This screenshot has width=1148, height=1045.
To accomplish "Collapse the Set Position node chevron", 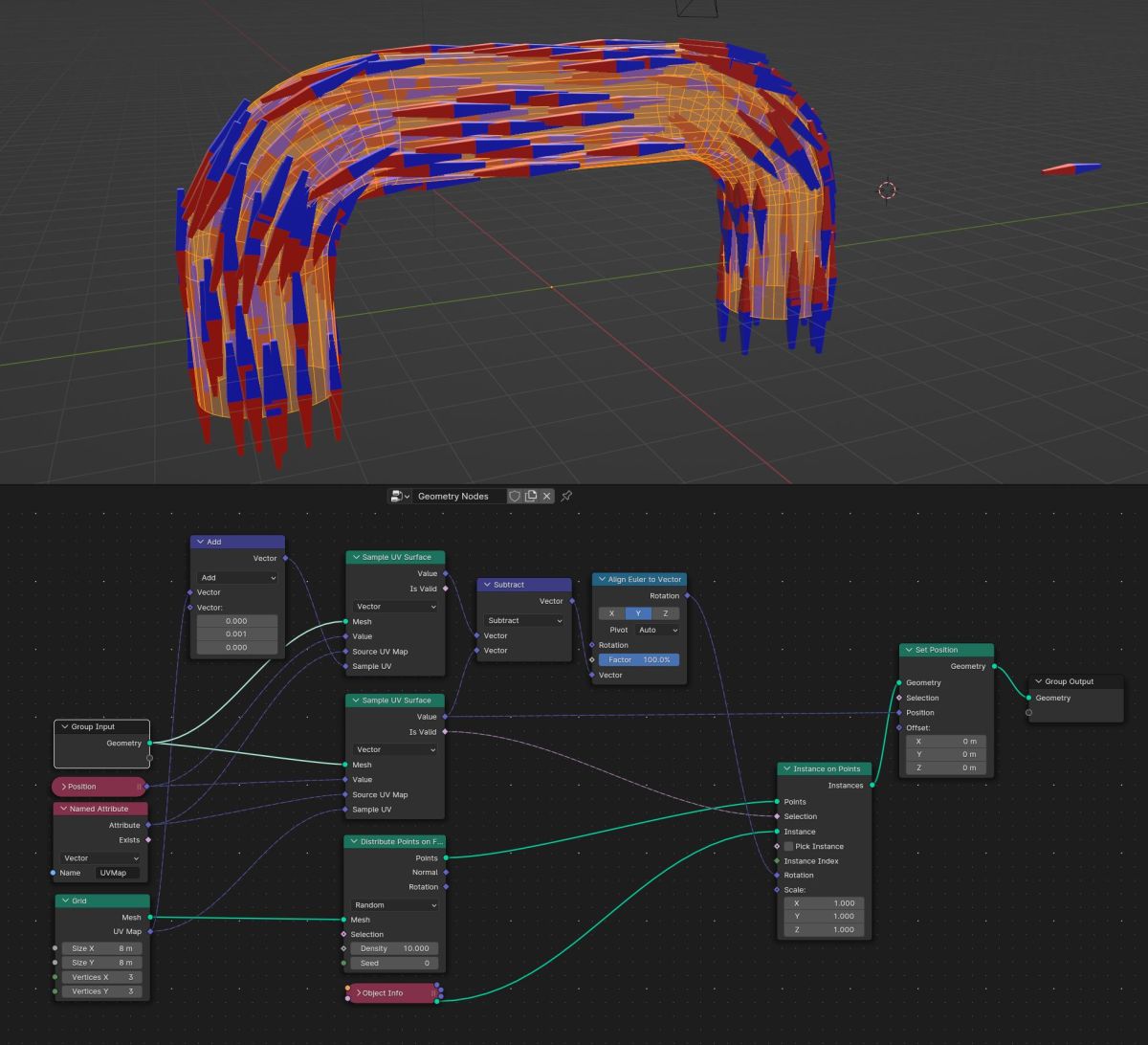I will [x=909, y=650].
